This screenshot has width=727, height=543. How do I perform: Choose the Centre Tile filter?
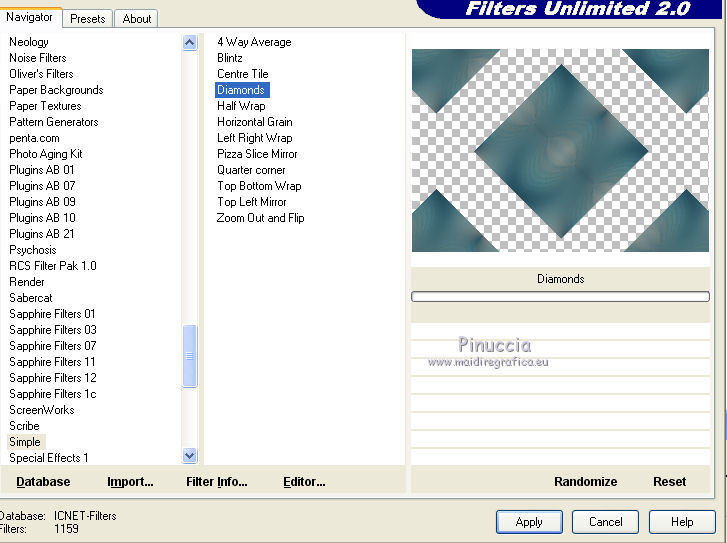[x=242, y=74]
